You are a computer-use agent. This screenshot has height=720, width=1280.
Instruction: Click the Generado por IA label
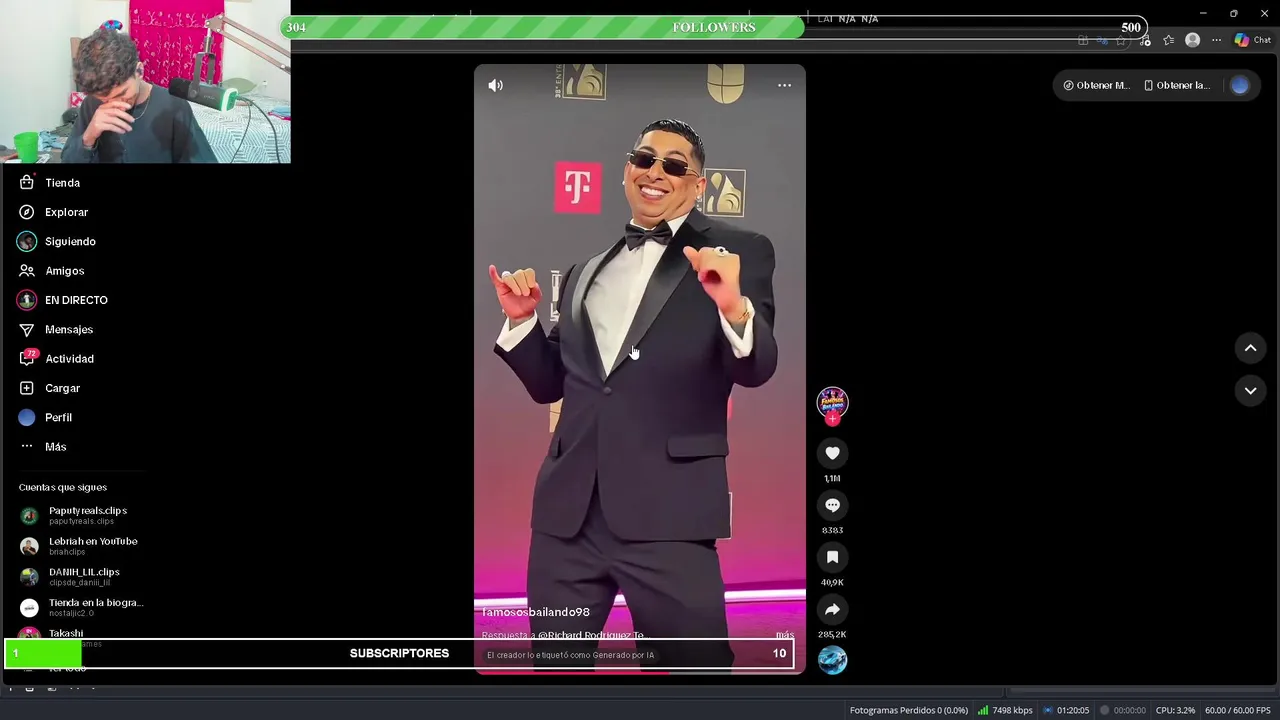[x=570, y=655]
